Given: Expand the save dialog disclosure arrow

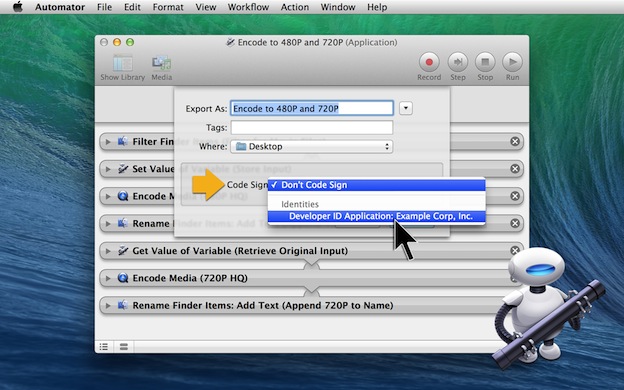Looking at the screenshot, I should [x=406, y=108].
